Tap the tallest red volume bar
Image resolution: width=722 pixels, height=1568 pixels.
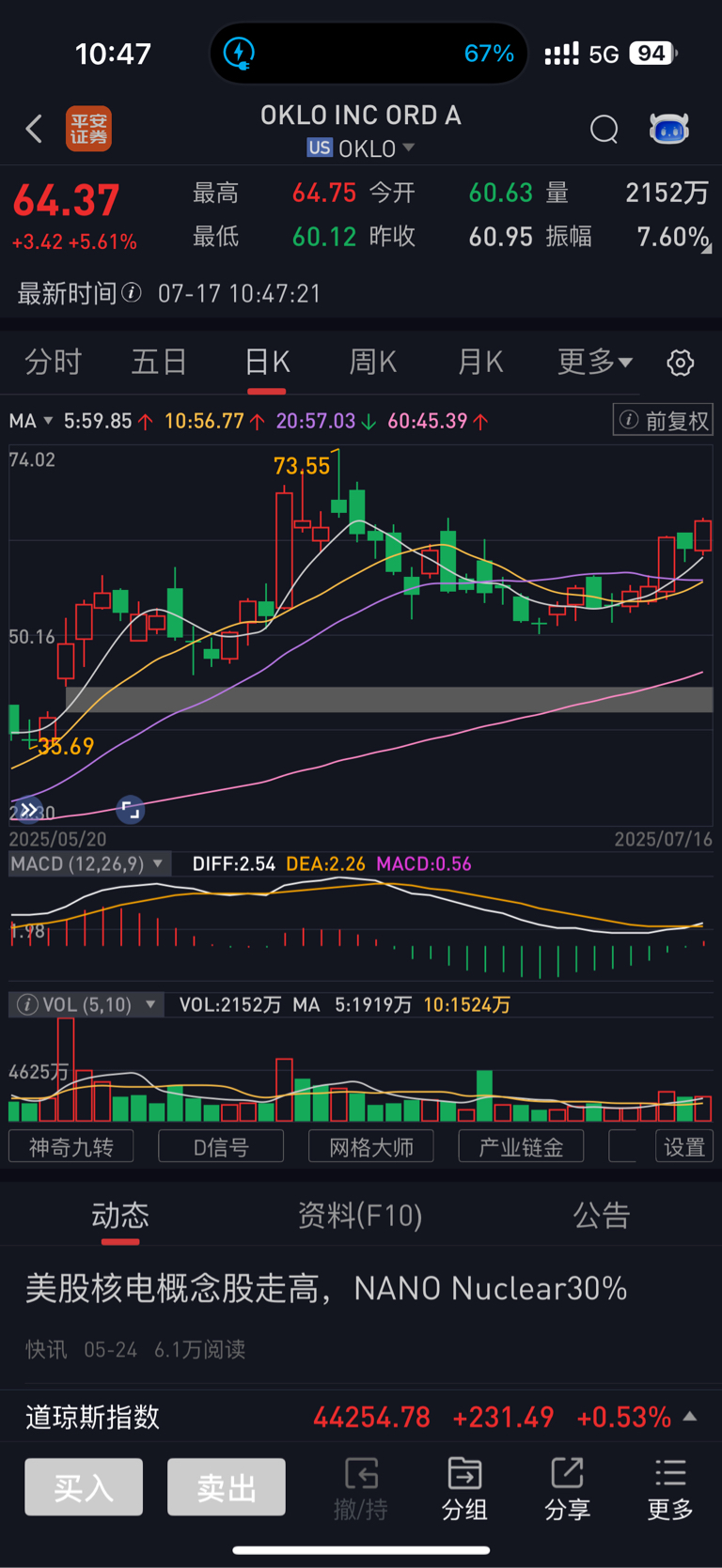click(66, 1069)
